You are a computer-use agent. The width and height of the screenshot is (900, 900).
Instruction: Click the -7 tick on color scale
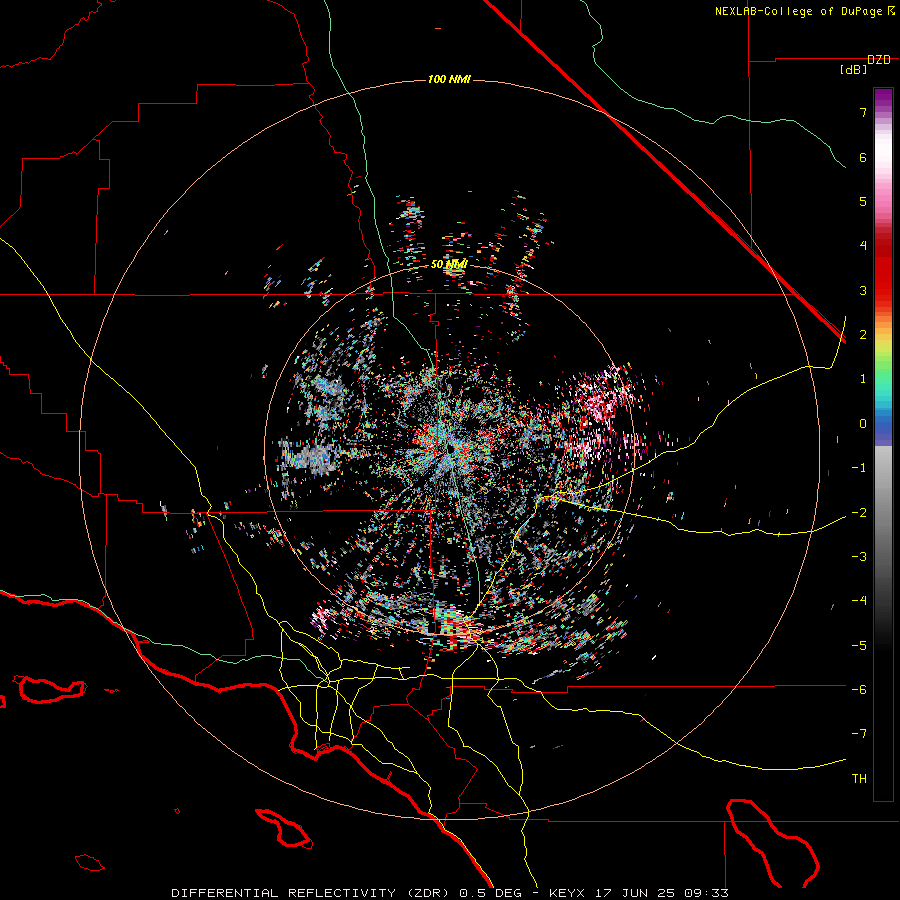(859, 734)
